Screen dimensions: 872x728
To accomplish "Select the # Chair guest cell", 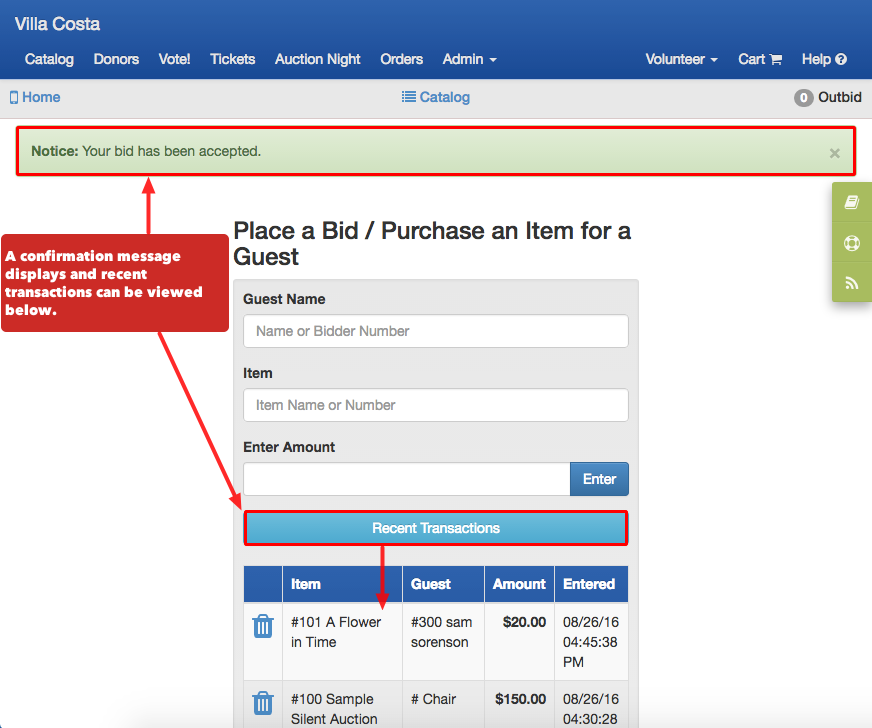I will [443, 705].
